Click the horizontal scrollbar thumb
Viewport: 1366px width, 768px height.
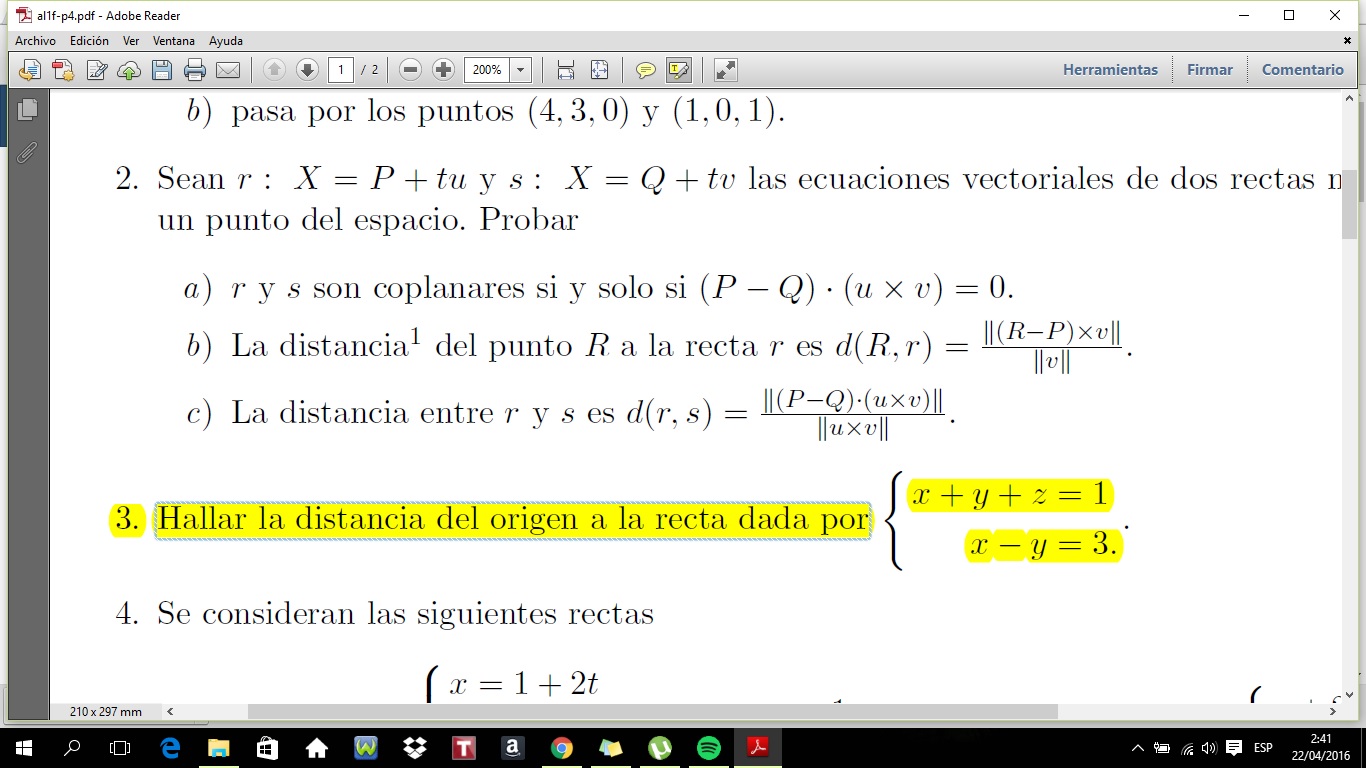click(x=652, y=712)
